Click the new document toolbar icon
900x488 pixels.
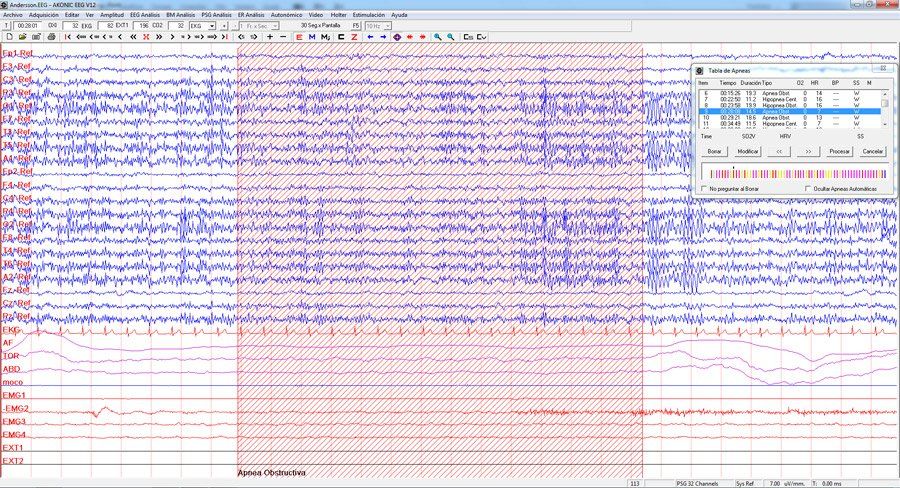[9, 37]
